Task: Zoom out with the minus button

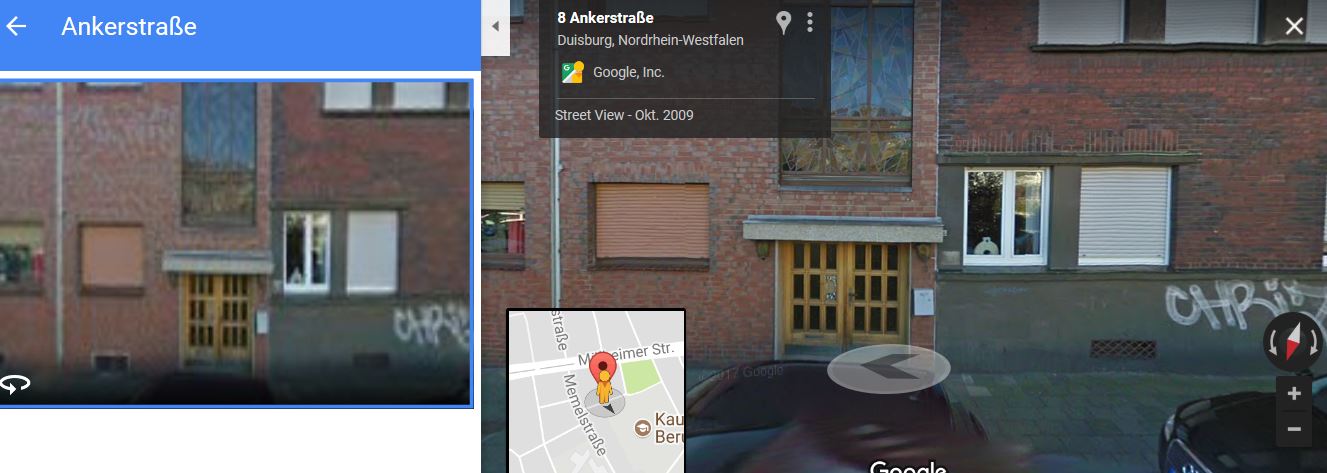Action: [x=1294, y=429]
